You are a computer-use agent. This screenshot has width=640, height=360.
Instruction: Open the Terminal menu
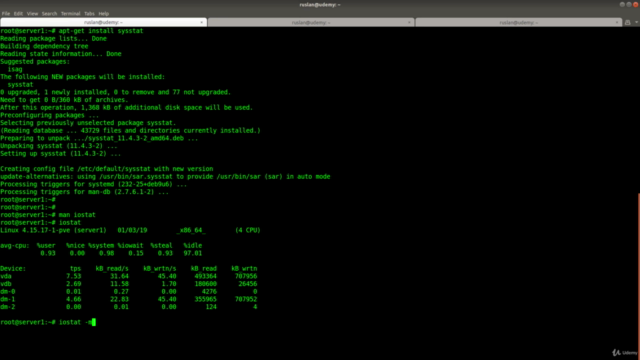pyautogui.click(x=71, y=13)
